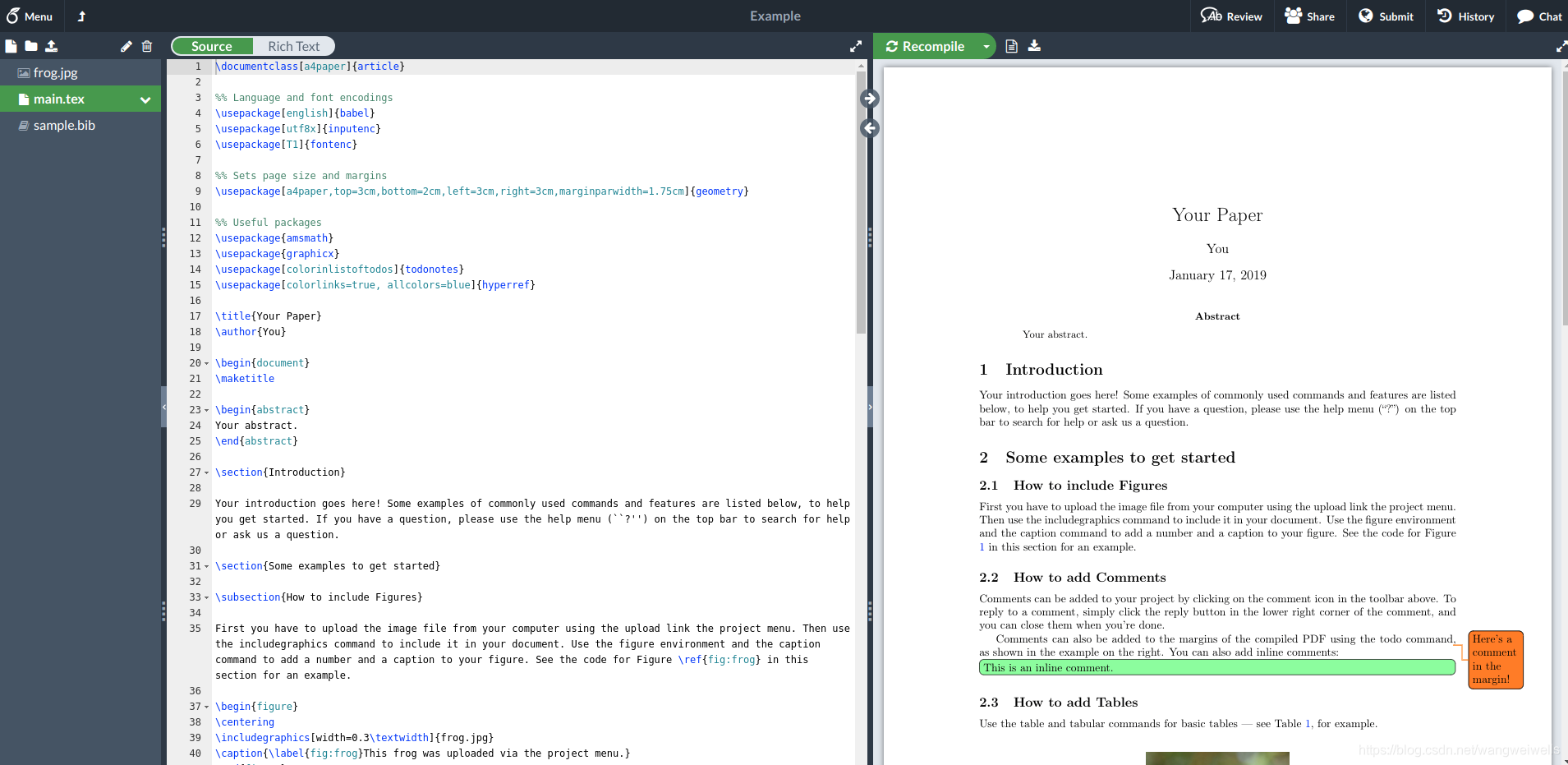Click the orange margin comment note
The image size is (1568, 765).
pos(1495,660)
